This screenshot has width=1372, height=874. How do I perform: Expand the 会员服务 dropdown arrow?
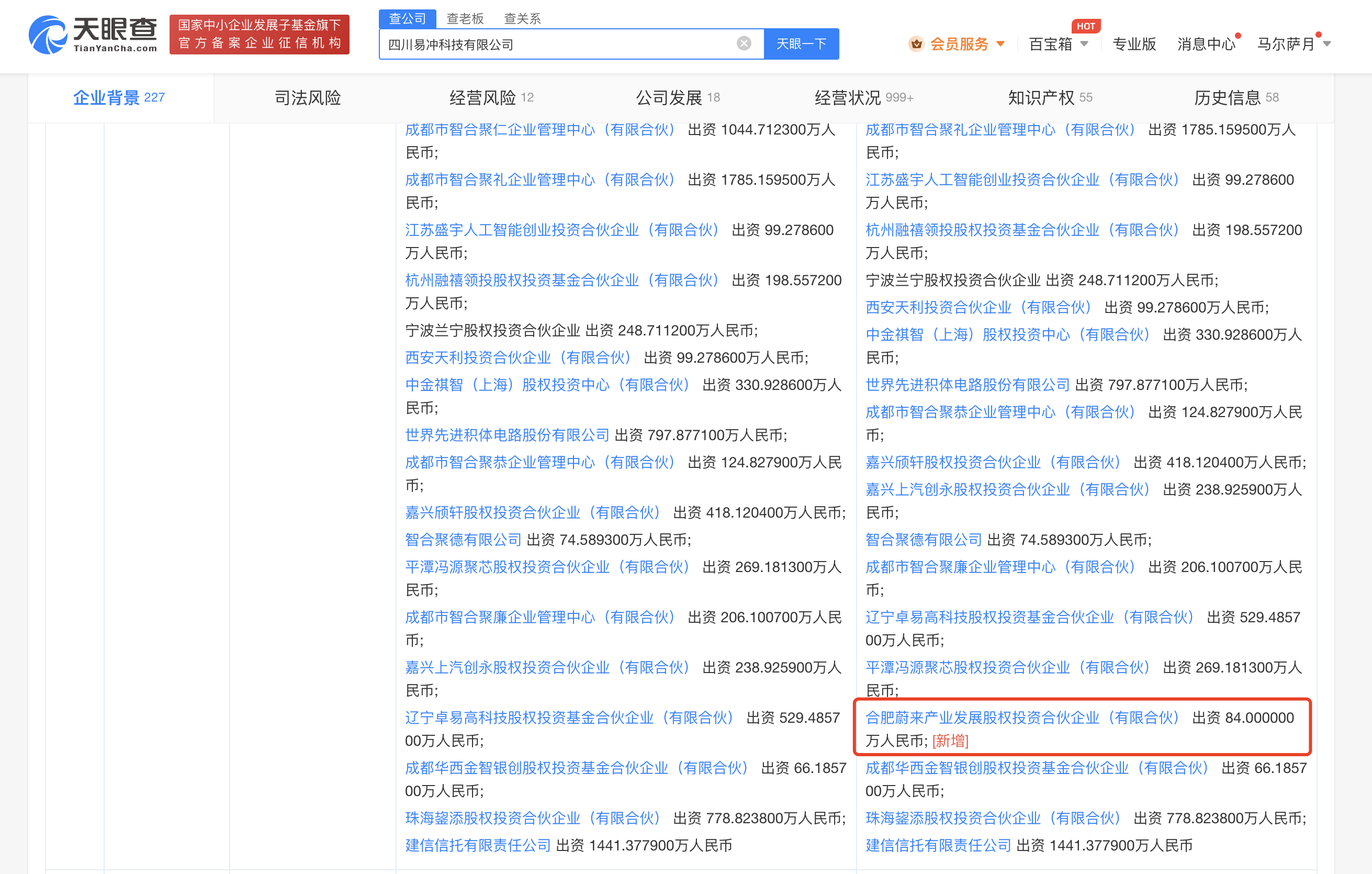click(1000, 44)
